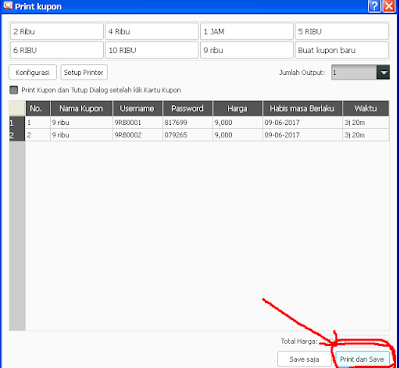Screen dimensions: 400x368
Task: Toggle Print Kupon dan Tutup Dialog checkbox
Action: click(x=14, y=90)
